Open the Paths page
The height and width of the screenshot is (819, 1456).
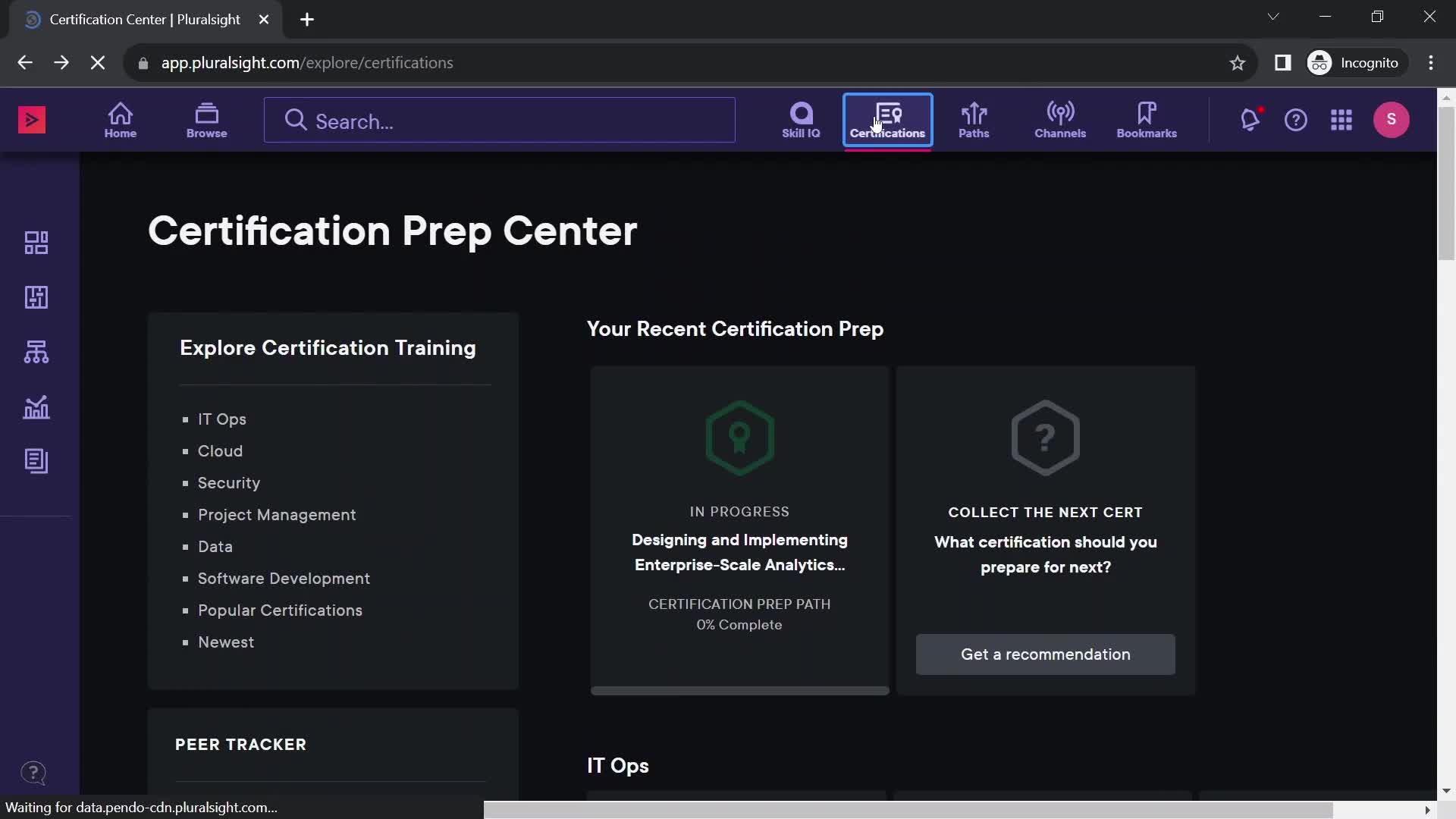tap(974, 120)
